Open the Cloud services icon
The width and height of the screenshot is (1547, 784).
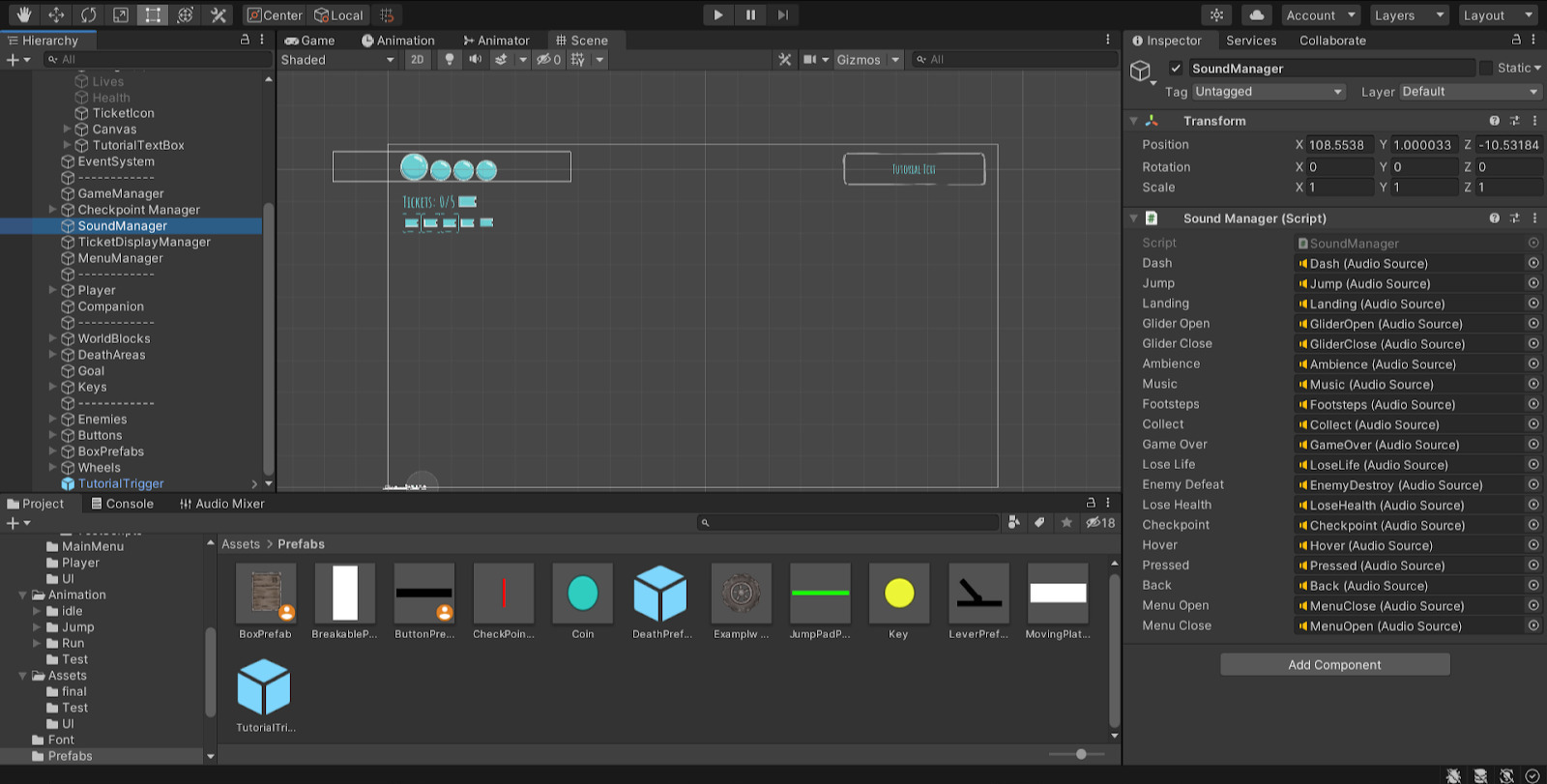click(1256, 15)
